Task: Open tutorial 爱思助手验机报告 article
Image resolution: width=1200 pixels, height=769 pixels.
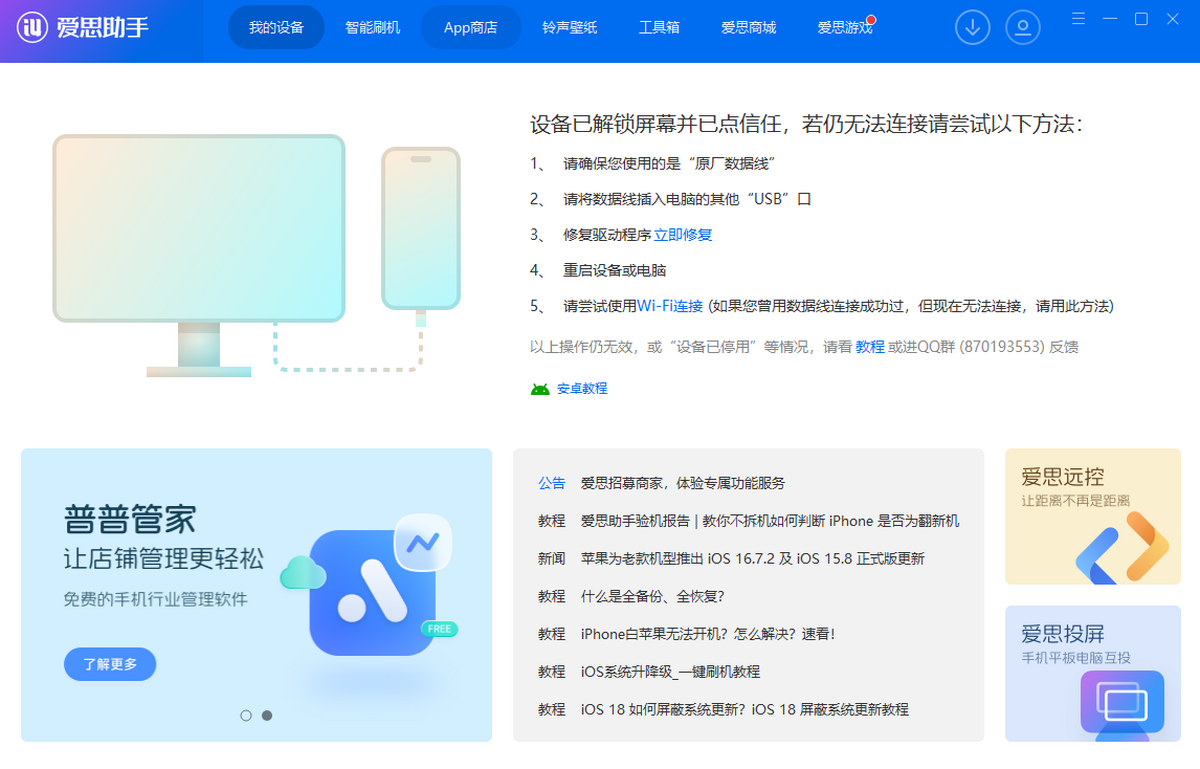Action: (770, 521)
